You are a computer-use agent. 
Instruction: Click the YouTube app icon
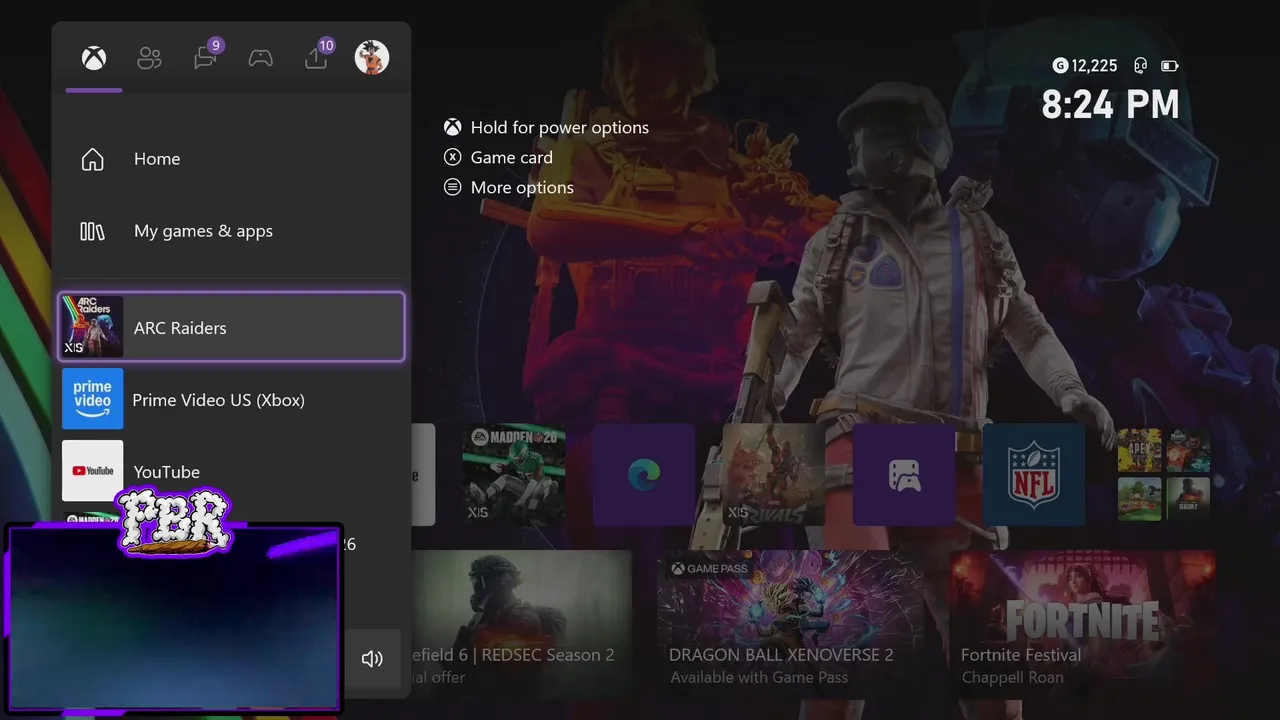coord(93,471)
